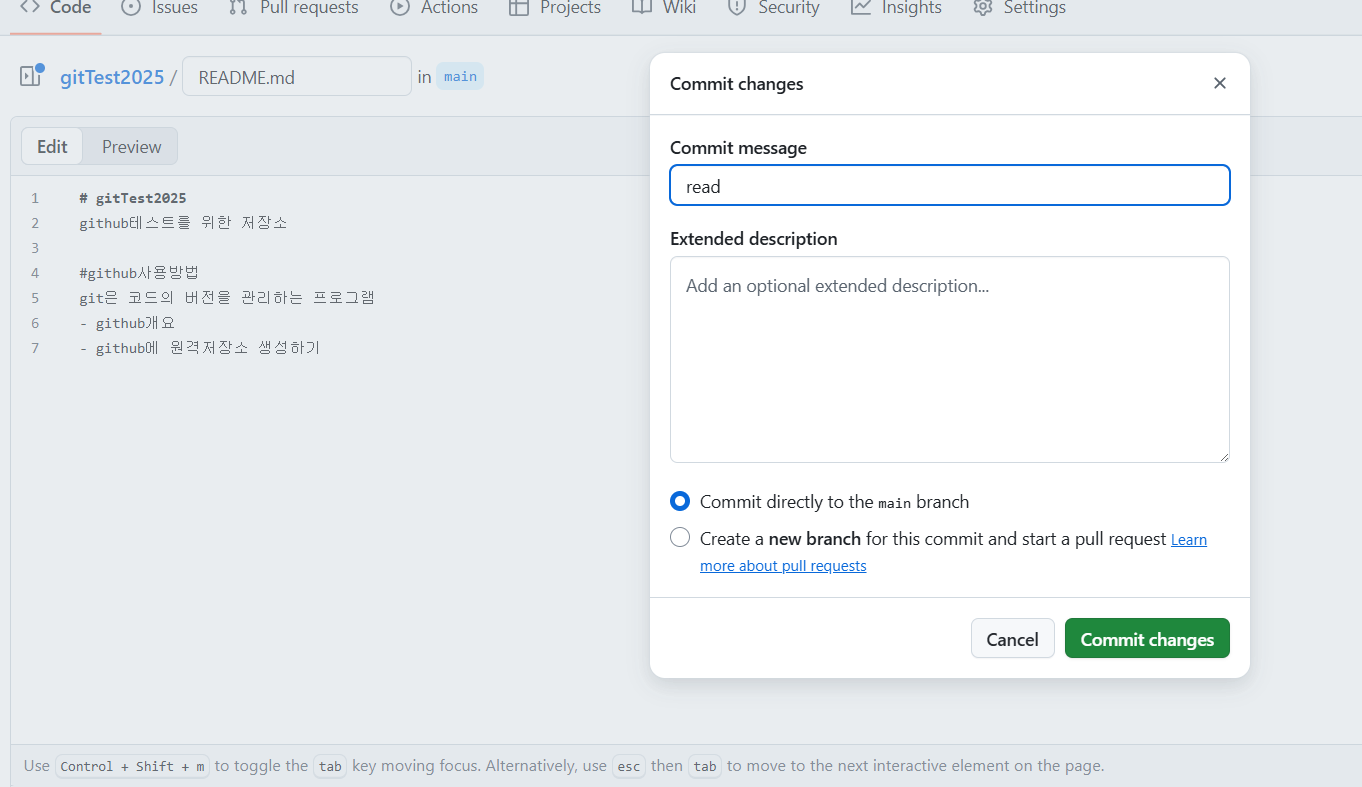The height and width of the screenshot is (787, 1362).
Task: Click line number 3 in editor
Action: point(35,248)
